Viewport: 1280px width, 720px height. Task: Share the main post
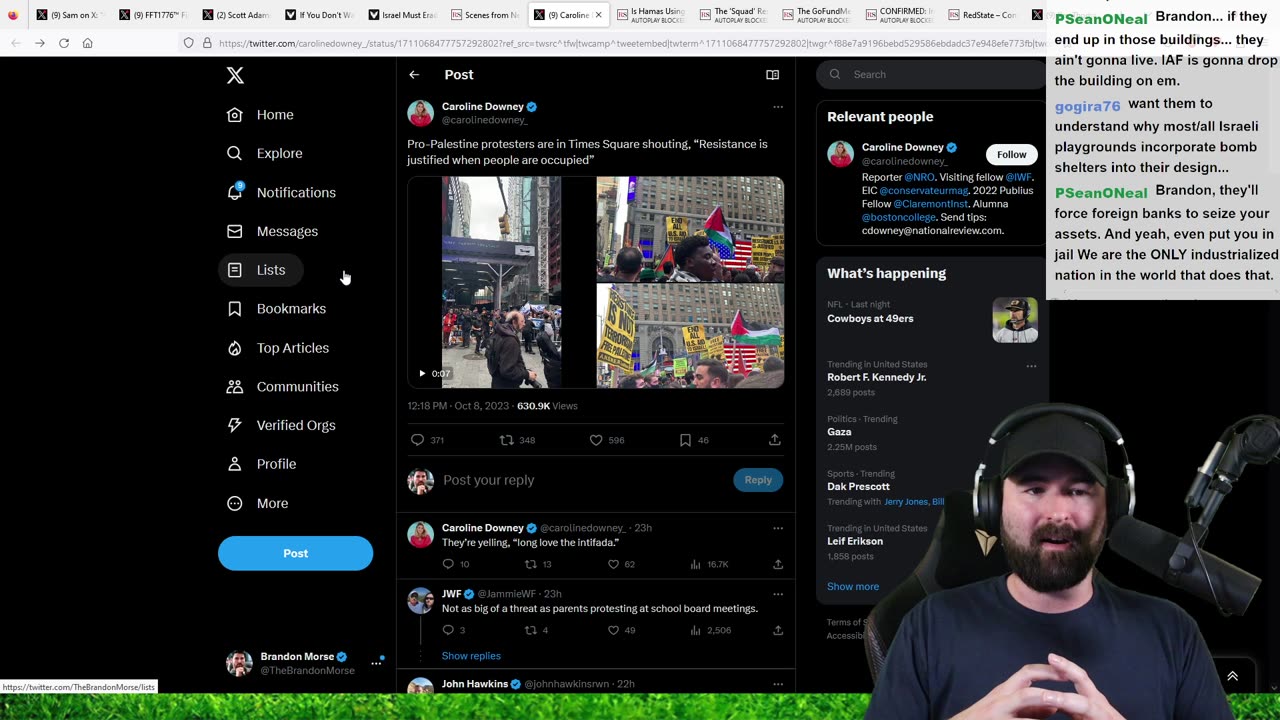(775, 440)
